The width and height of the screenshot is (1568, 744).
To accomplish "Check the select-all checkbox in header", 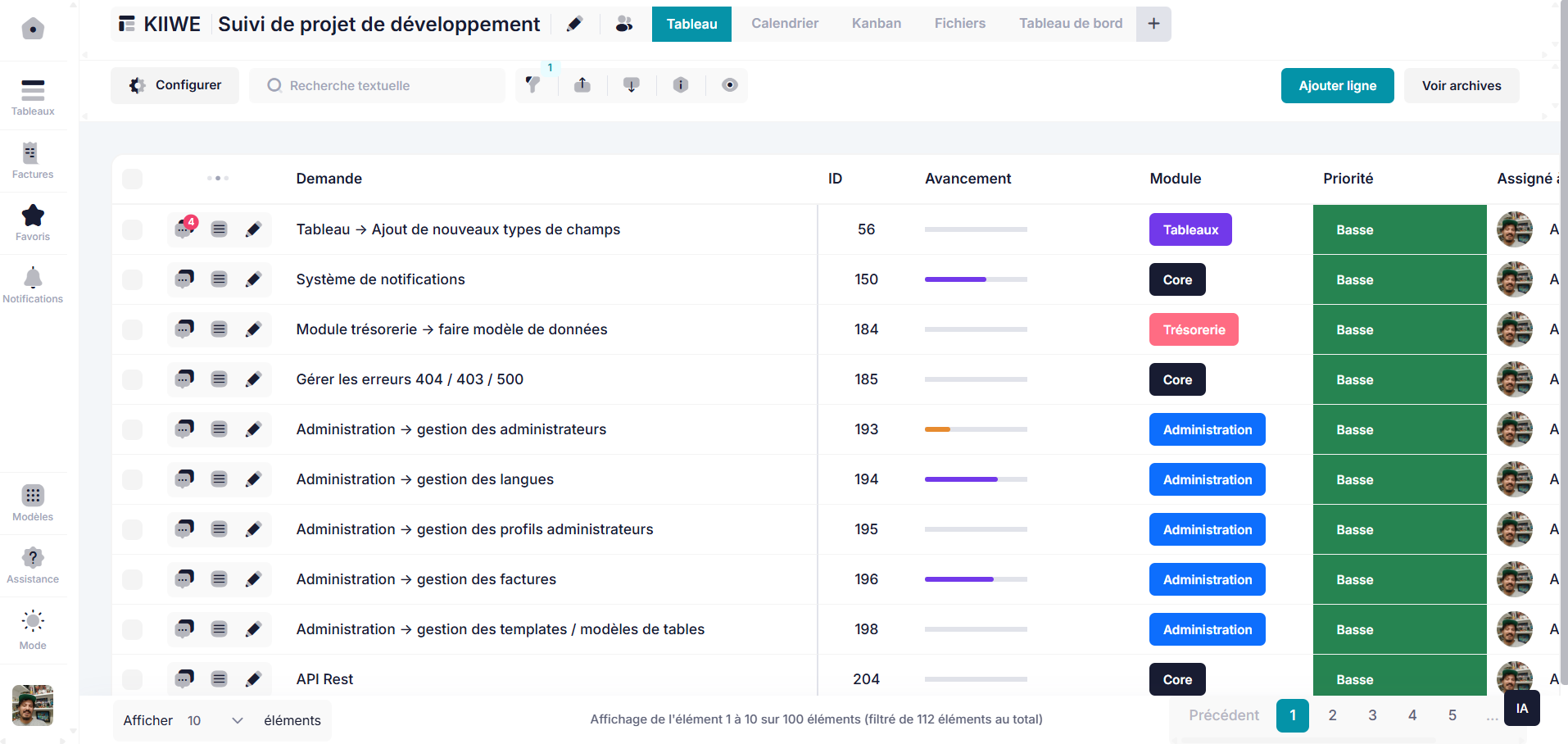I will [x=132, y=179].
